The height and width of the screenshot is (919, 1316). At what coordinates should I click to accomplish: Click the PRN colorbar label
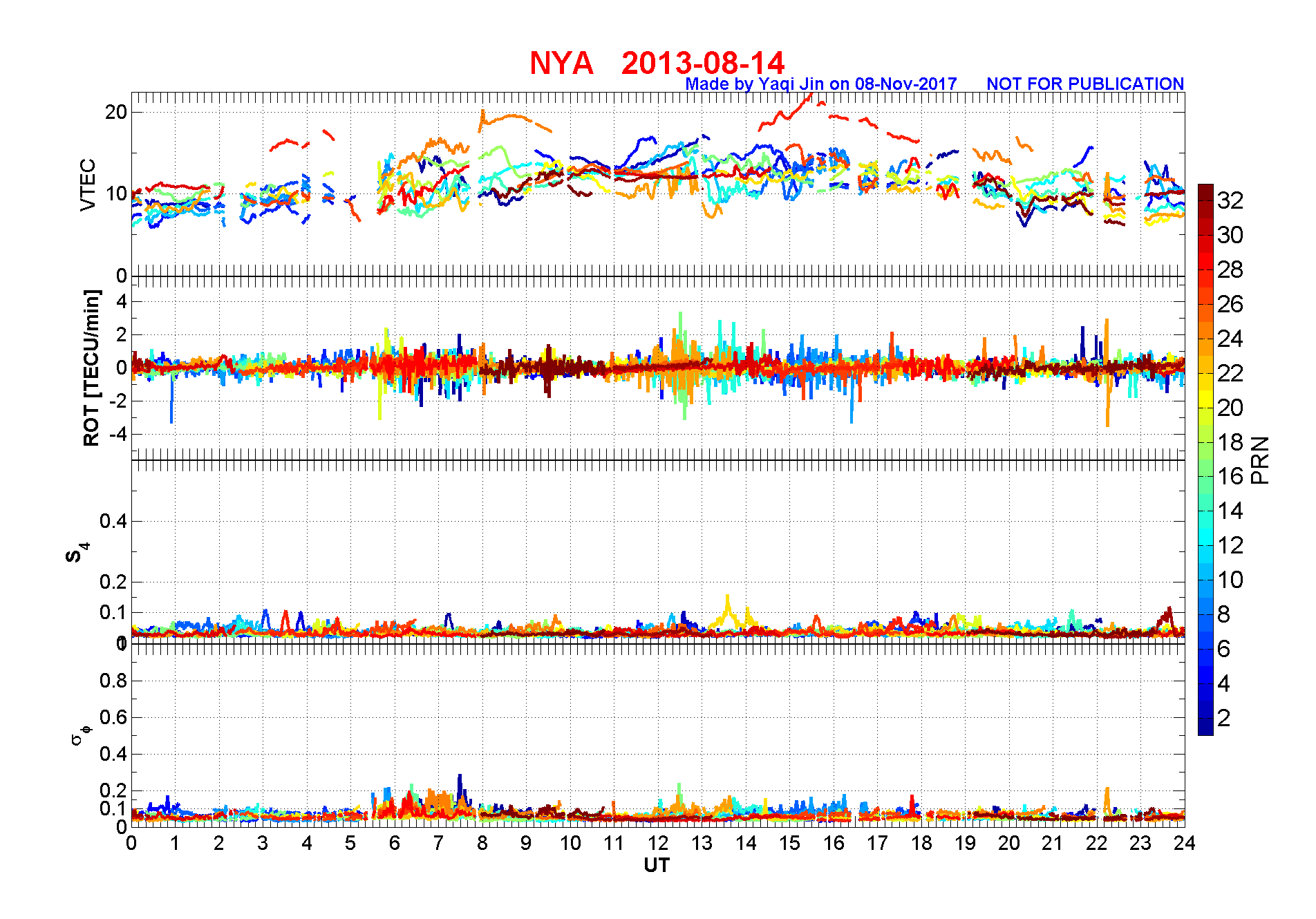(x=1260, y=459)
